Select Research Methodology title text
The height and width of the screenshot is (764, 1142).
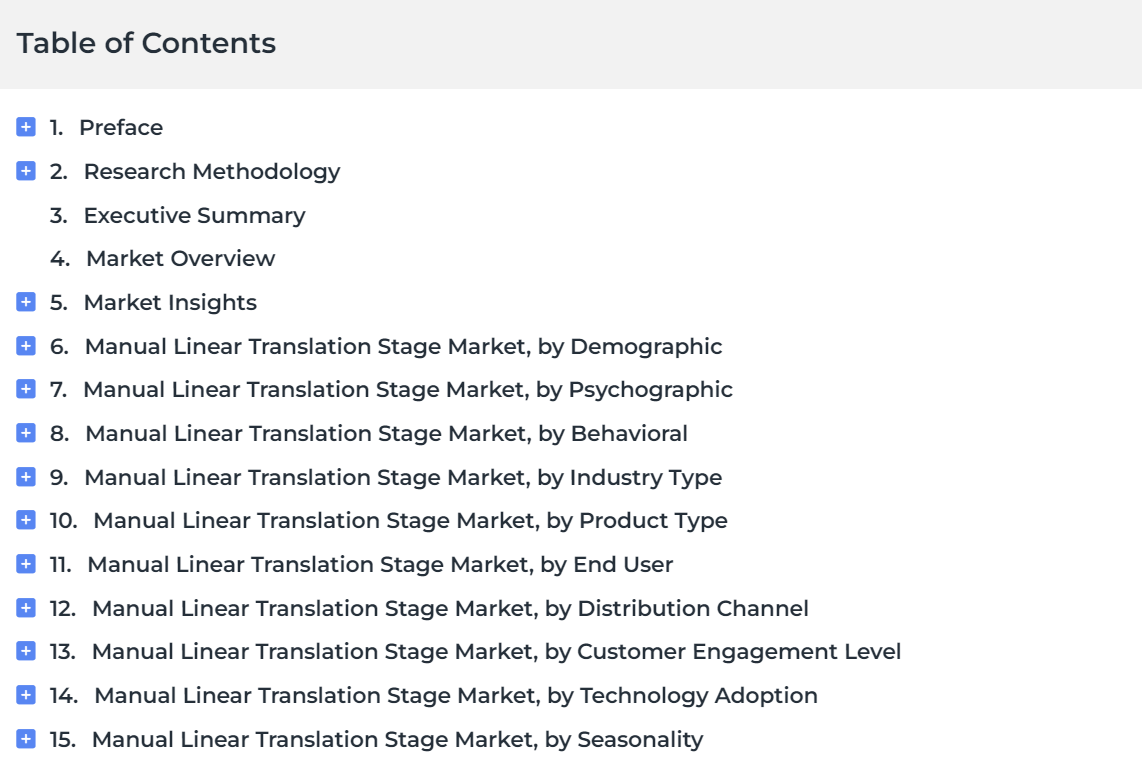click(212, 171)
